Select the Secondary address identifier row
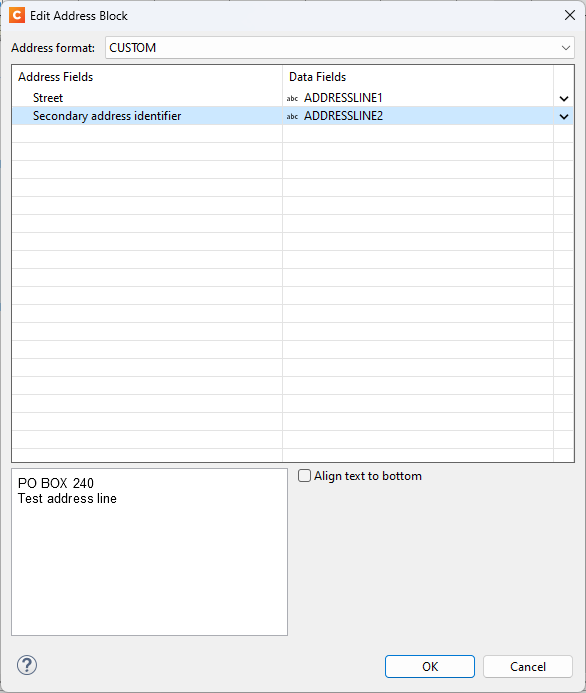Screen dimensions: 586x693 (x=147, y=116)
